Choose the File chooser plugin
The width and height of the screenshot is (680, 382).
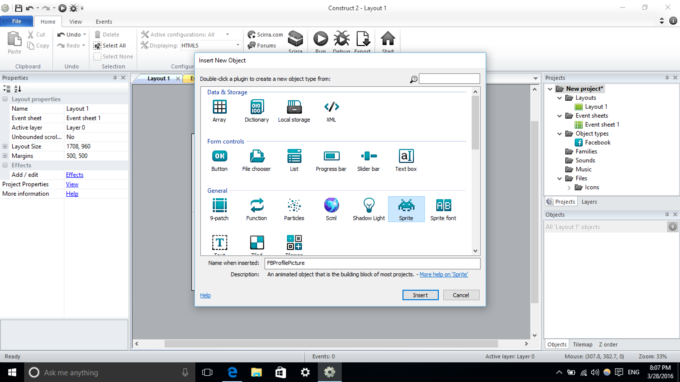pyautogui.click(x=257, y=156)
